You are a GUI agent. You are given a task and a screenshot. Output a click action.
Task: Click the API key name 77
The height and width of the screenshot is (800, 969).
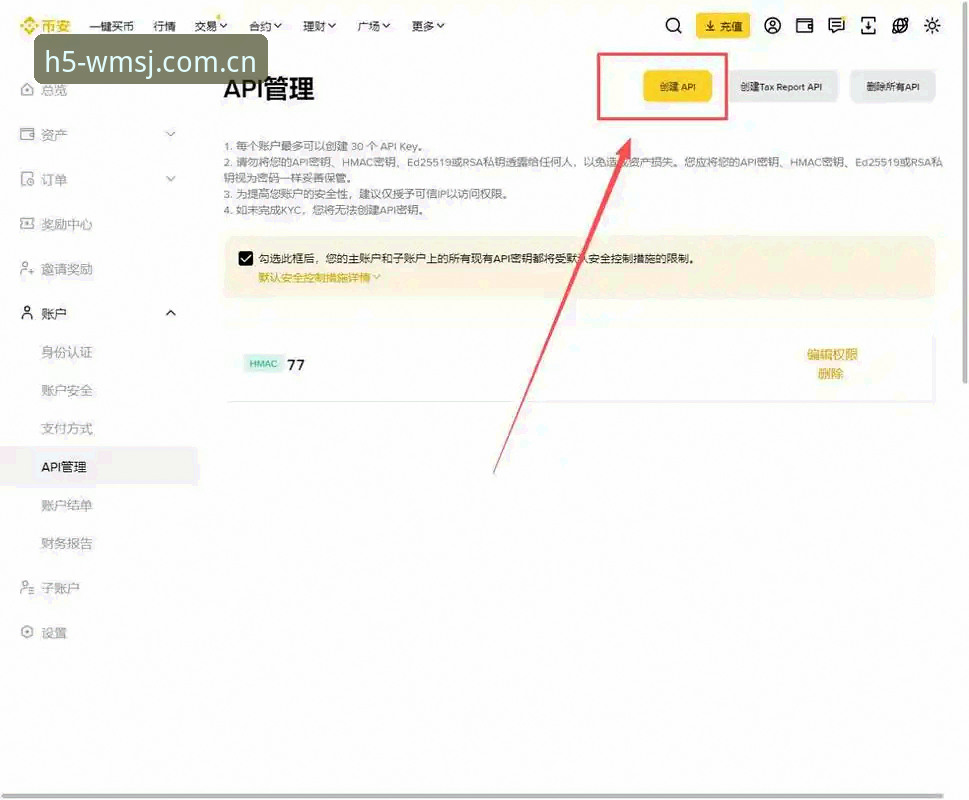(296, 364)
